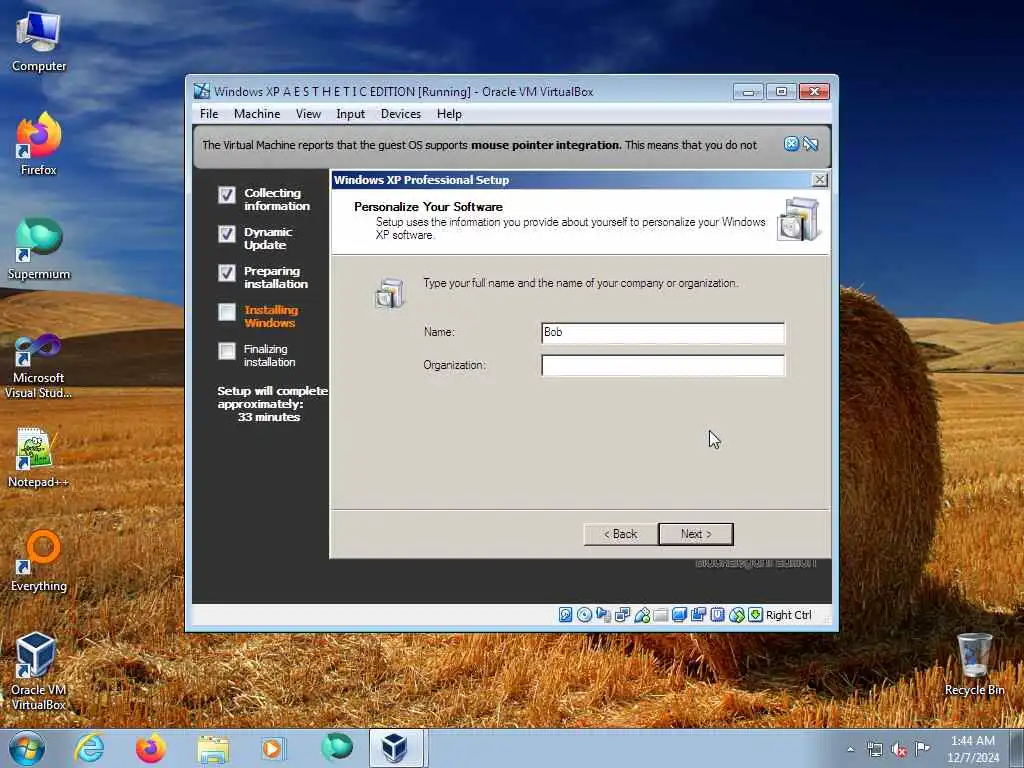Click the Organization input field

click(663, 366)
